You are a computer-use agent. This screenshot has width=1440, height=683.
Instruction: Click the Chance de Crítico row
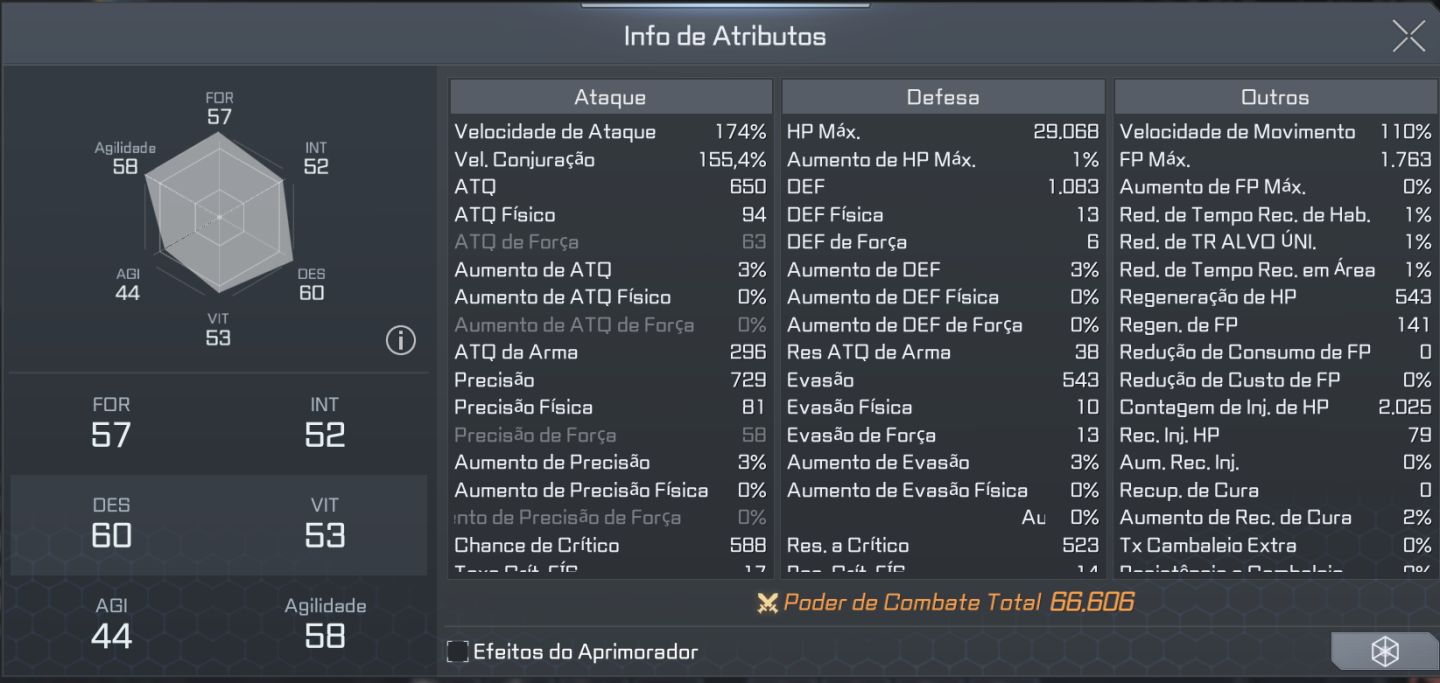(610, 545)
